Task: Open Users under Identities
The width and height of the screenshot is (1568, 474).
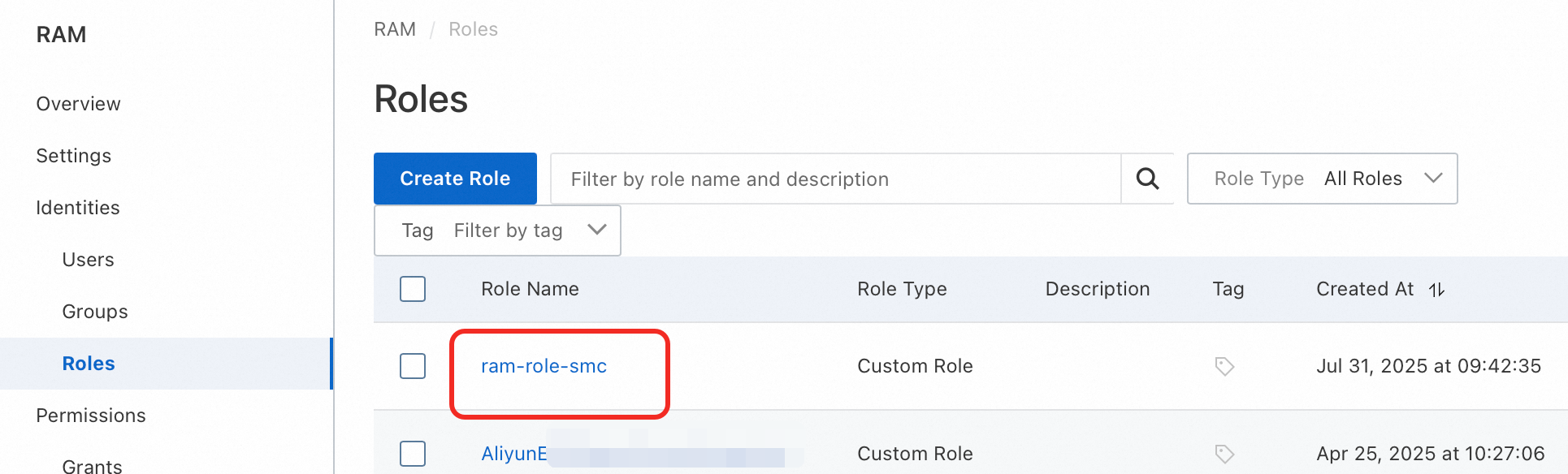Action: (88, 260)
